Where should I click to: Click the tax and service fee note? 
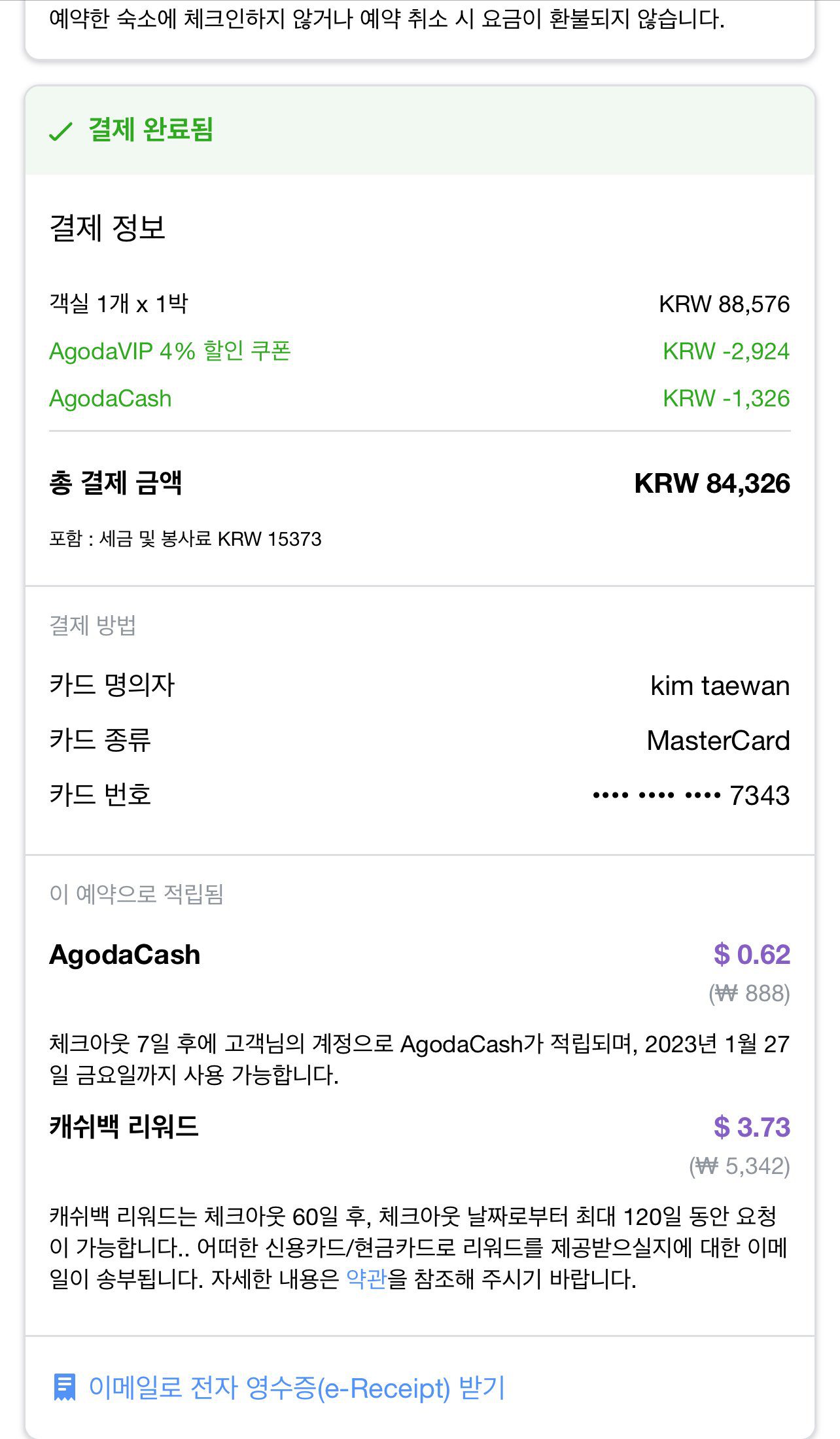[185, 539]
